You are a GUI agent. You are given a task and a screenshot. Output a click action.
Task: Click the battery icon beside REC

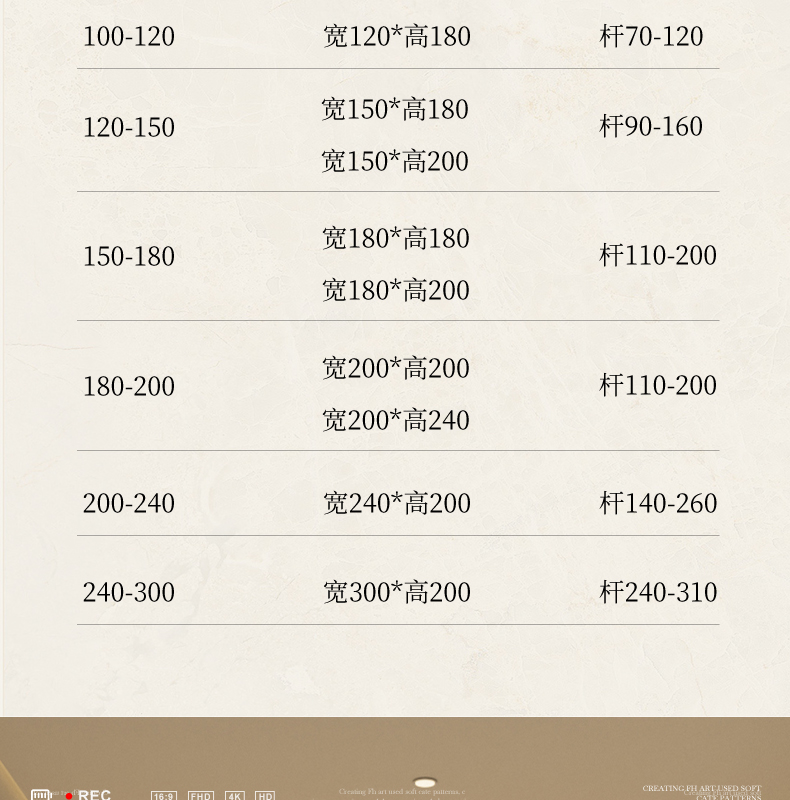40,795
